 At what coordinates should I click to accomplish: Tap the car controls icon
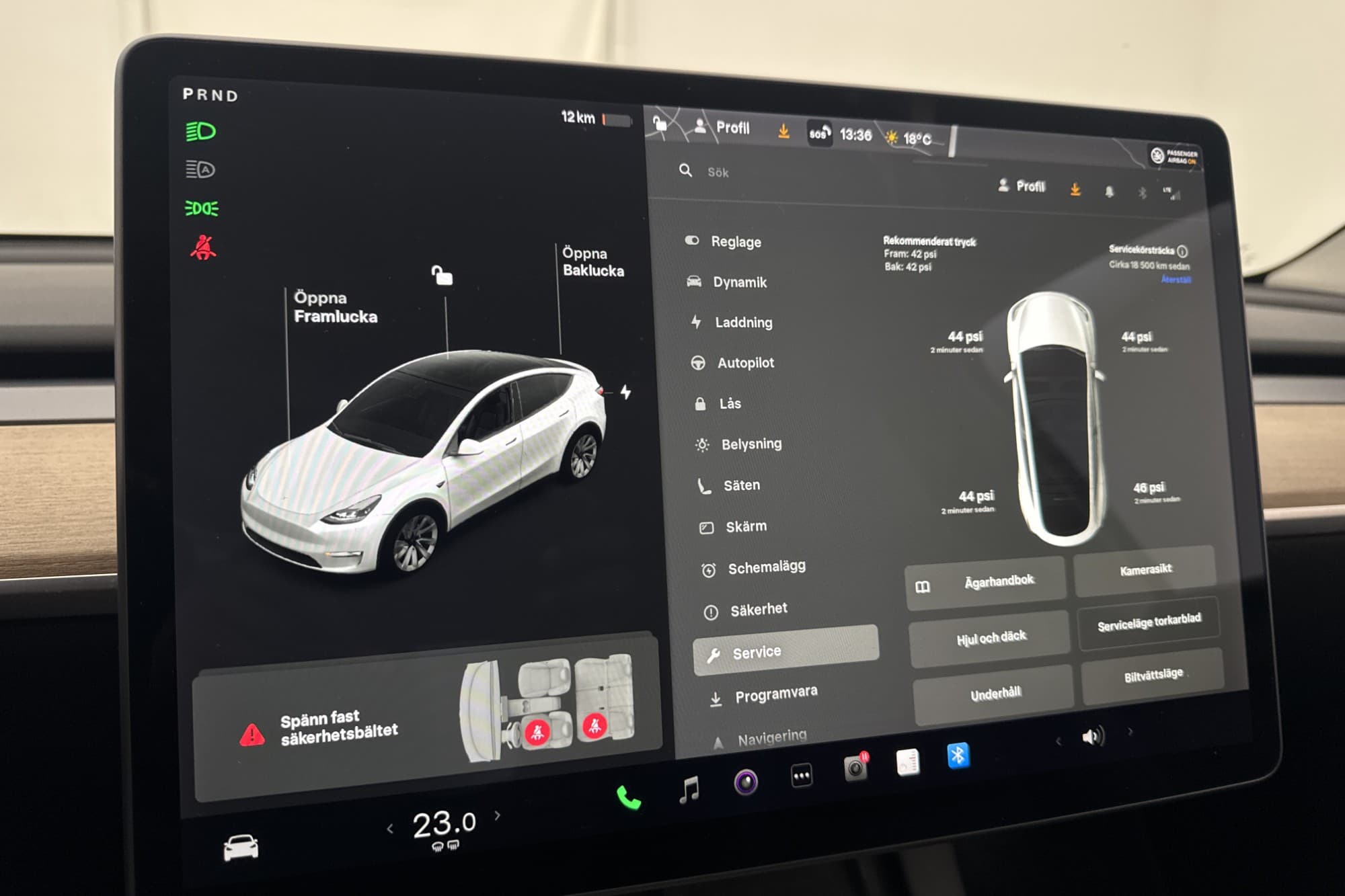point(241,847)
